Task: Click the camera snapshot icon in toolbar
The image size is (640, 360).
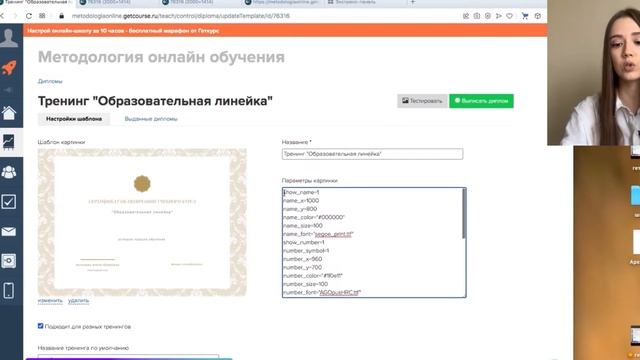Action: point(477,16)
